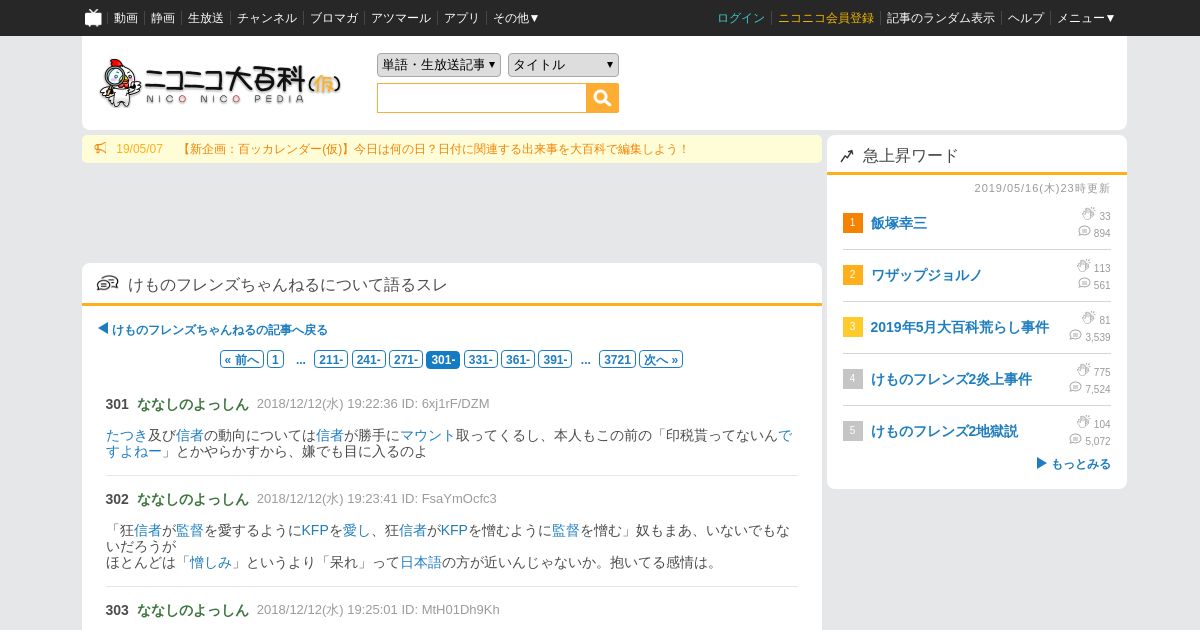
Task: Expand the メニュー▼ menu
Action: (1086, 18)
